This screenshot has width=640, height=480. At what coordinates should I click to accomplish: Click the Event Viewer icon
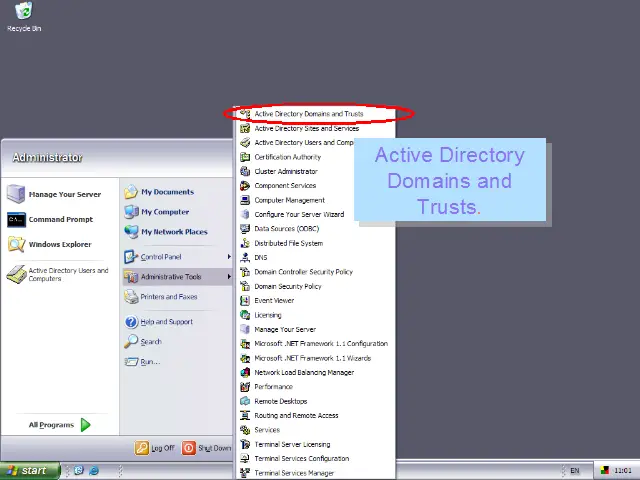(245, 300)
